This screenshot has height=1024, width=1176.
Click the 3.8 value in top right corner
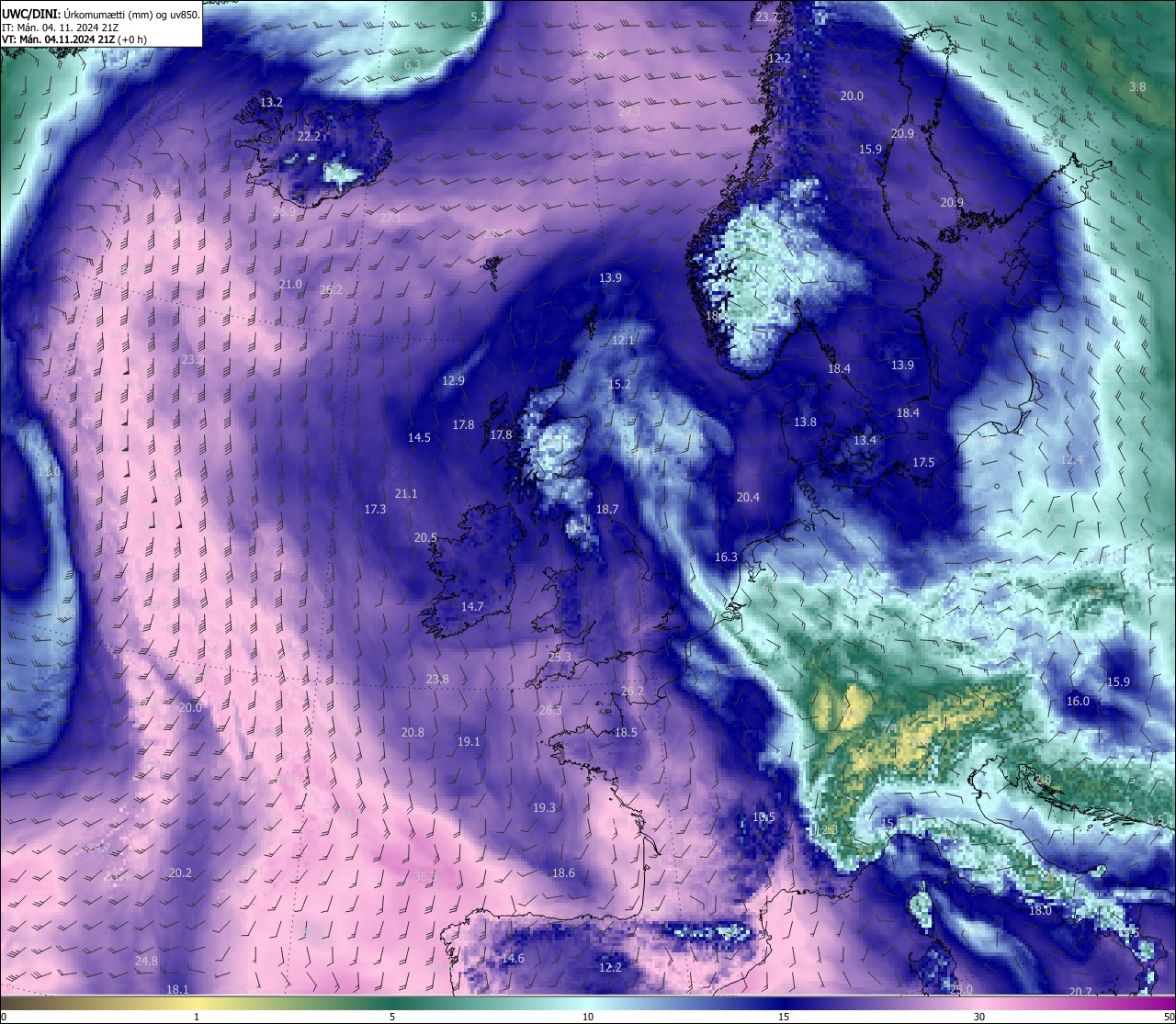coord(1137,87)
